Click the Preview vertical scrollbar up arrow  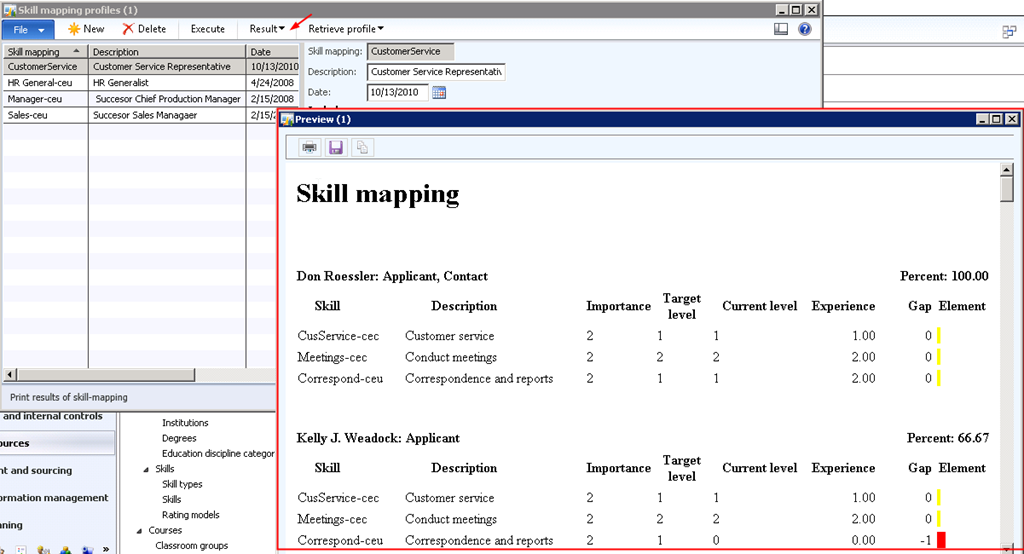[1007, 171]
